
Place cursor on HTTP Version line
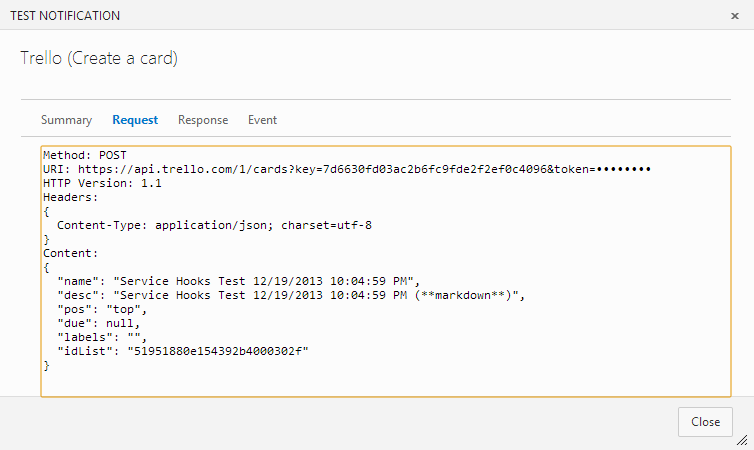(102, 184)
